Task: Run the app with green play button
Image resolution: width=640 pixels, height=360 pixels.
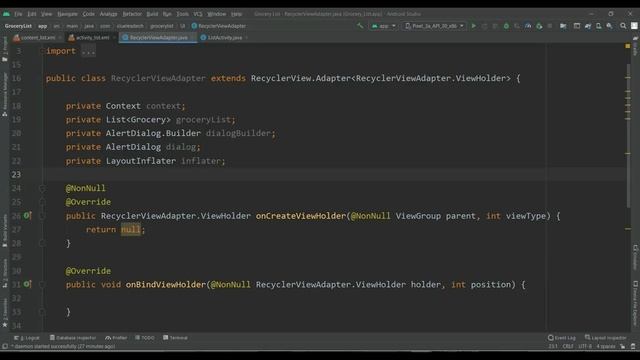Action: point(473,26)
